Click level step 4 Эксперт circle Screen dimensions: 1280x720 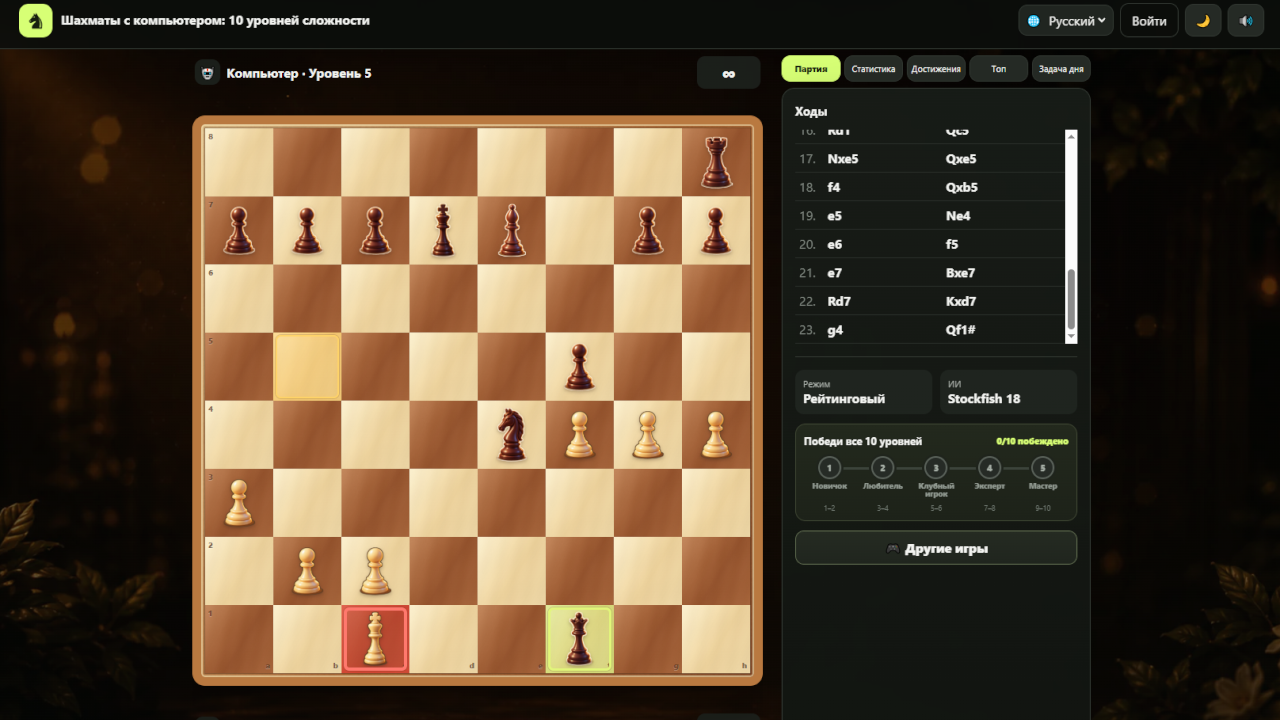tap(989, 467)
